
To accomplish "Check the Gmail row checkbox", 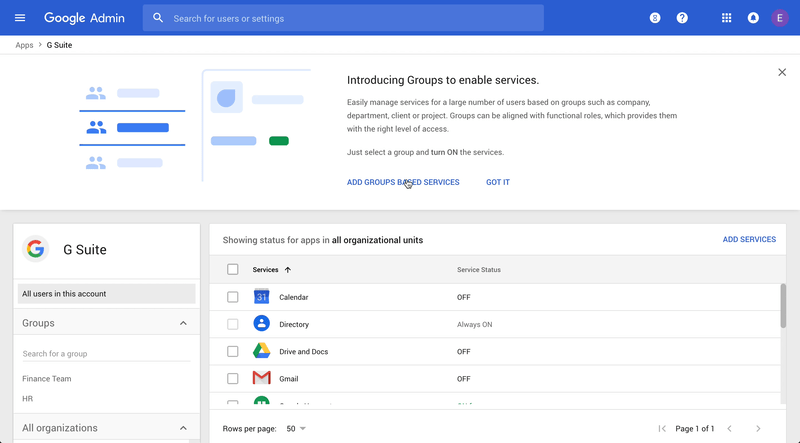I will 233,378.
